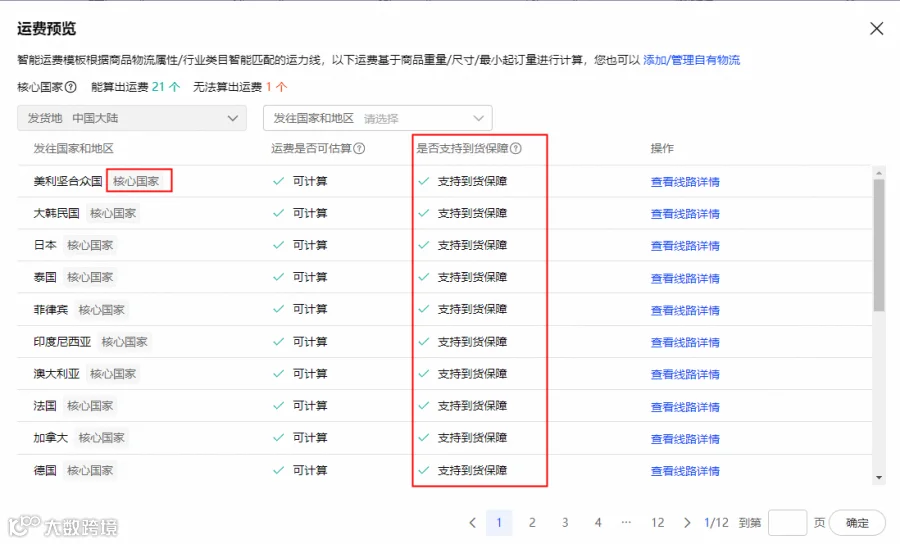Image resolution: width=900 pixels, height=544 pixels.
Task: Open the 发货地 中国大陆 dropdown
Action: (132, 118)
